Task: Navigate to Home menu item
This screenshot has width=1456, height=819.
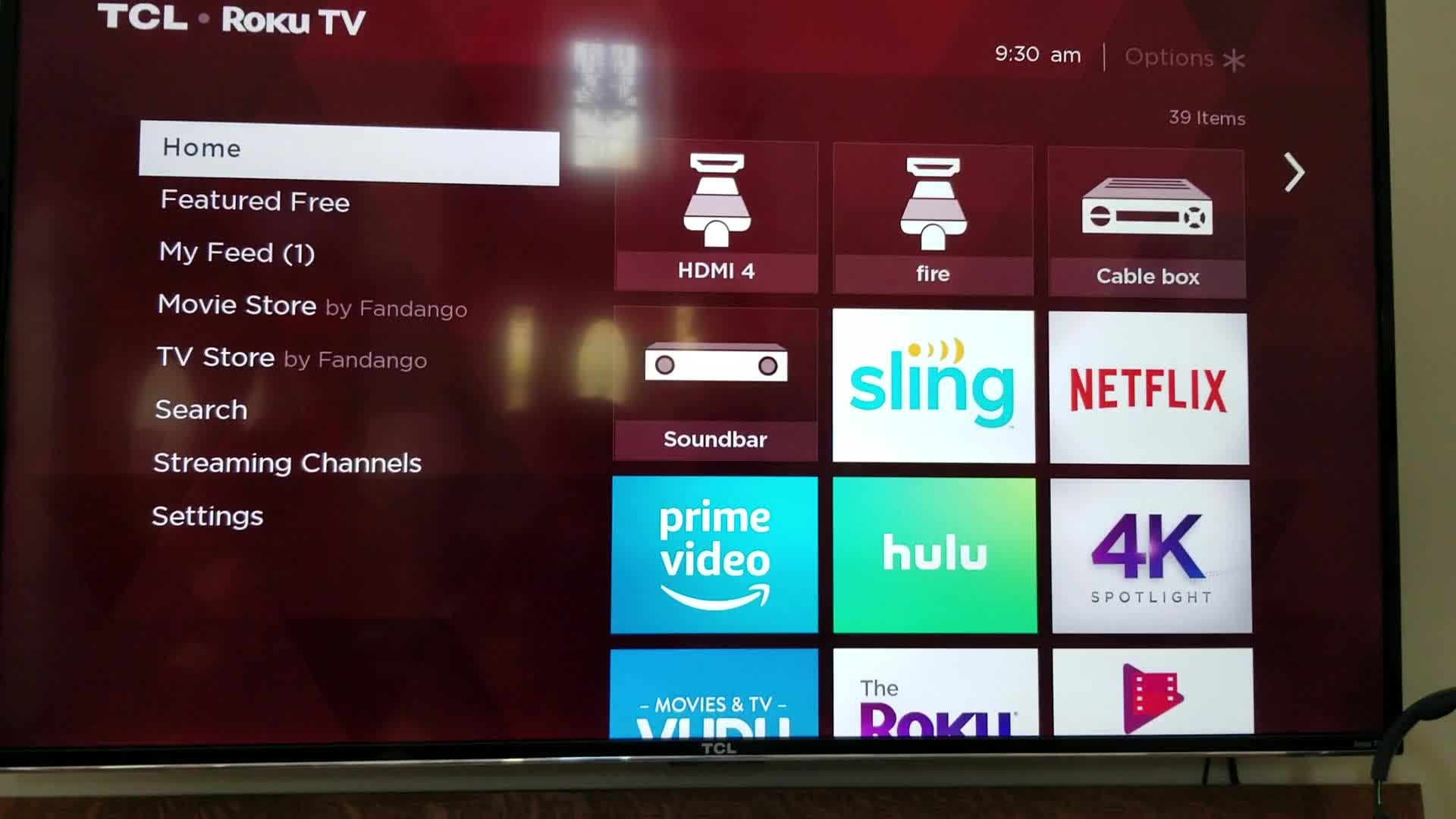Action: click(351, 148)
